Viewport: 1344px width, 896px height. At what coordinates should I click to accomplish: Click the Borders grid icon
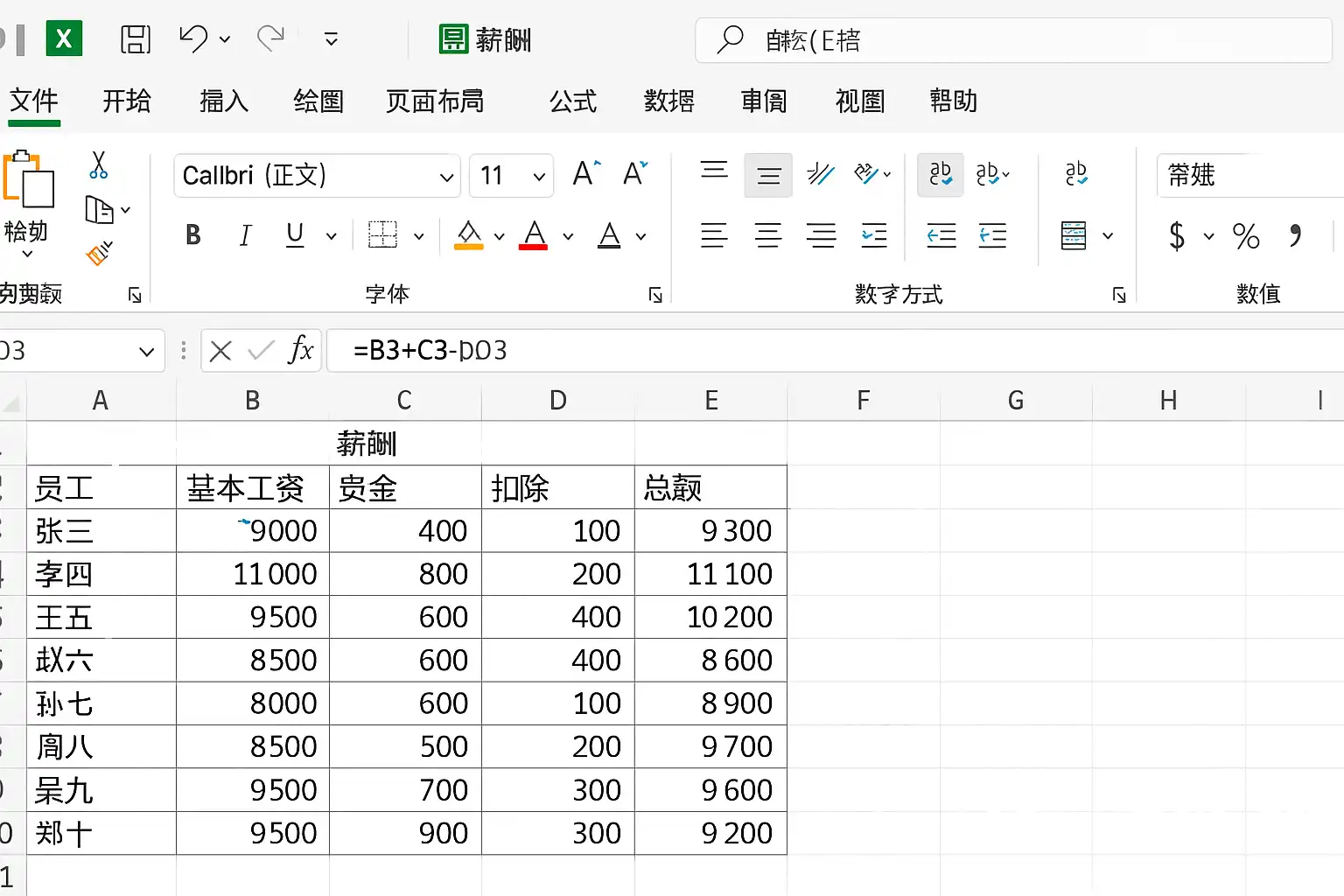tap(382, 235)
